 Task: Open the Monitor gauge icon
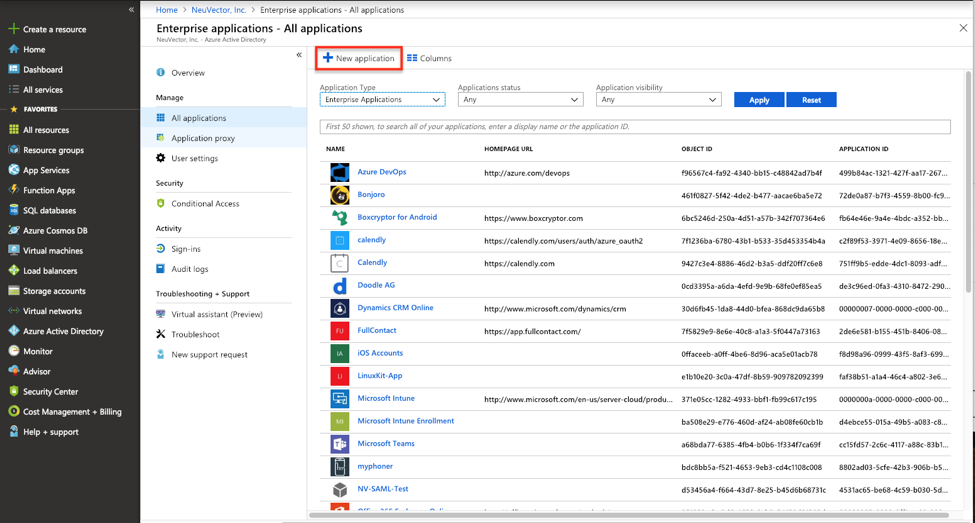[x=14, y=351]
